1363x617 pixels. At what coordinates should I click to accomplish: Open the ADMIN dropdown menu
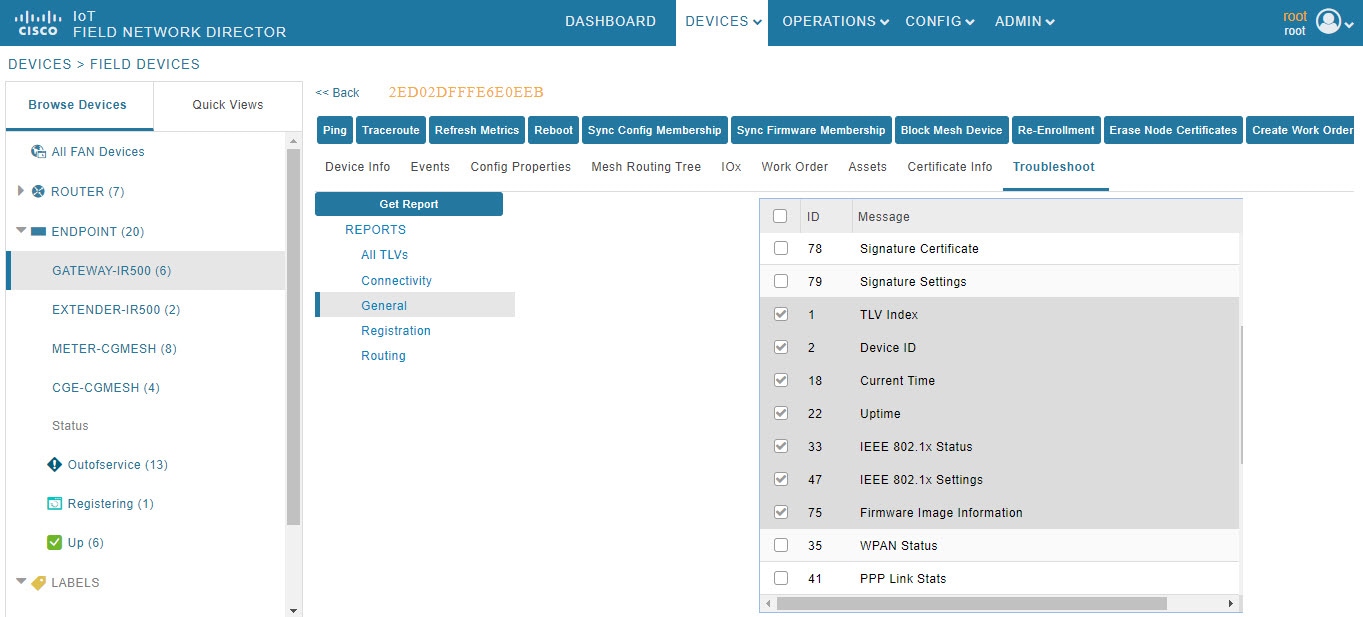(x=1025, y=21)
